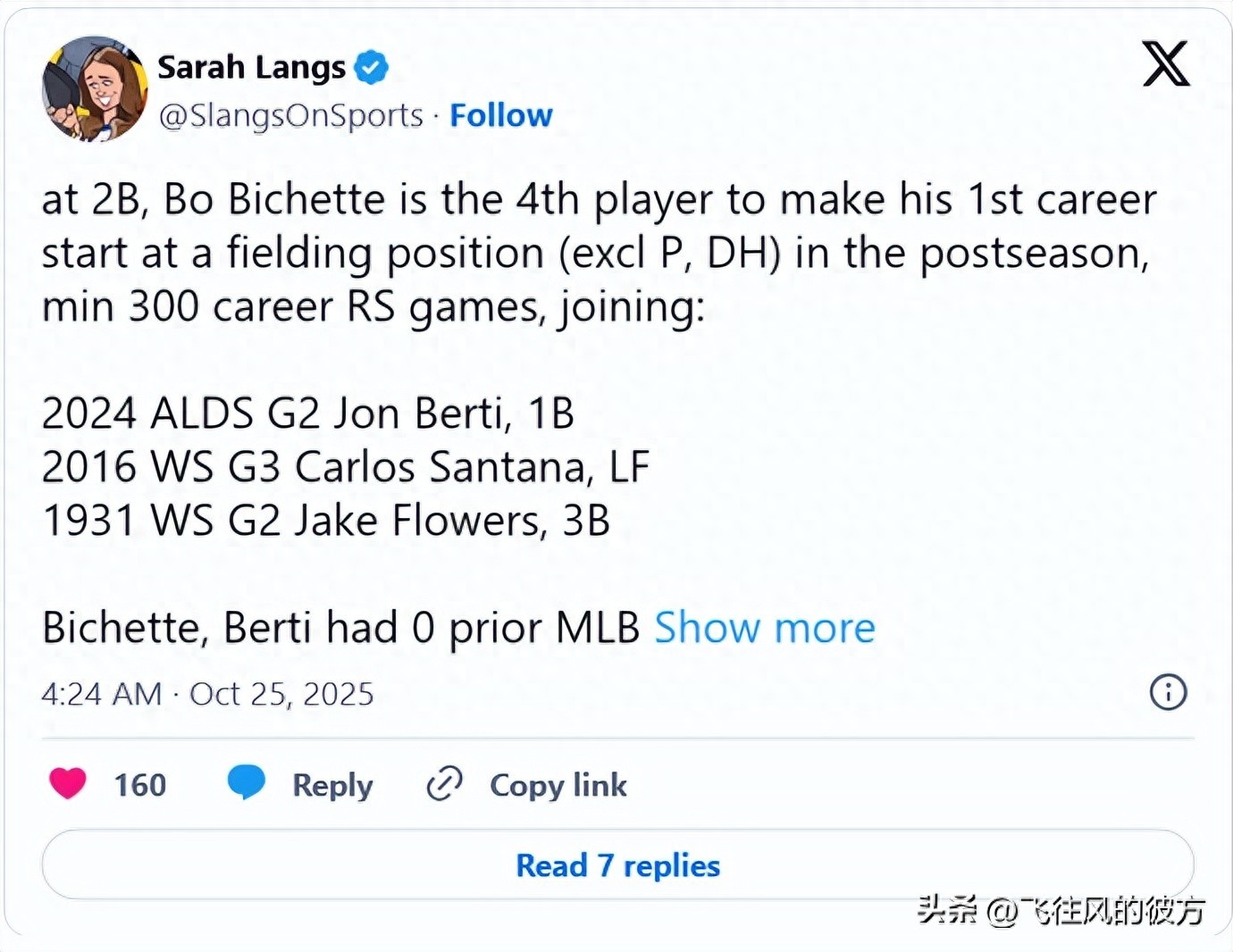This screenshot has width=1233, height=952.
Task: Click the @SlangsOnSports handle
Action: [x=291, y=114]
